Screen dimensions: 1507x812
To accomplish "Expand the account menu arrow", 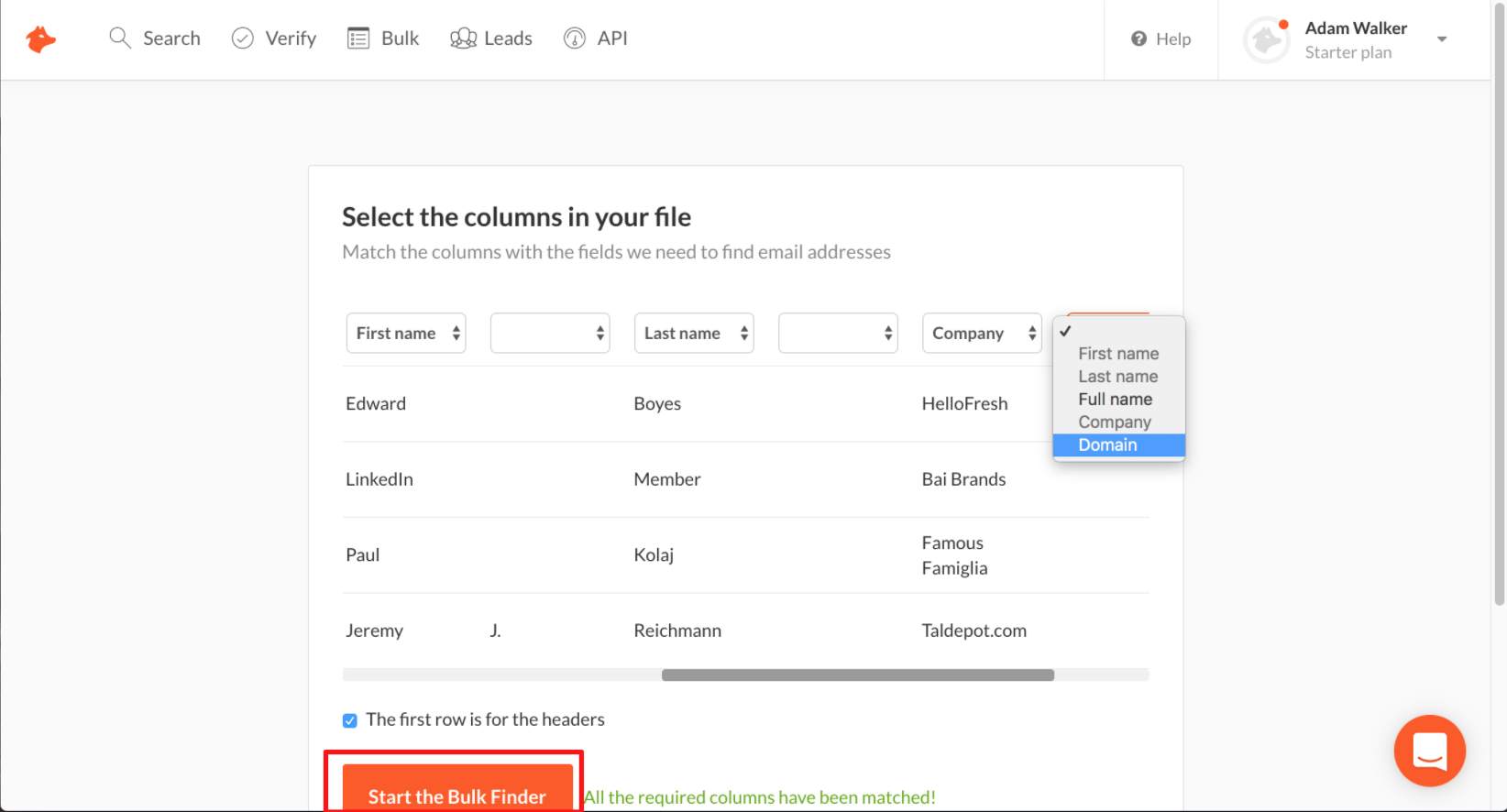I will pyautogui.click(x=1442, y=39).
